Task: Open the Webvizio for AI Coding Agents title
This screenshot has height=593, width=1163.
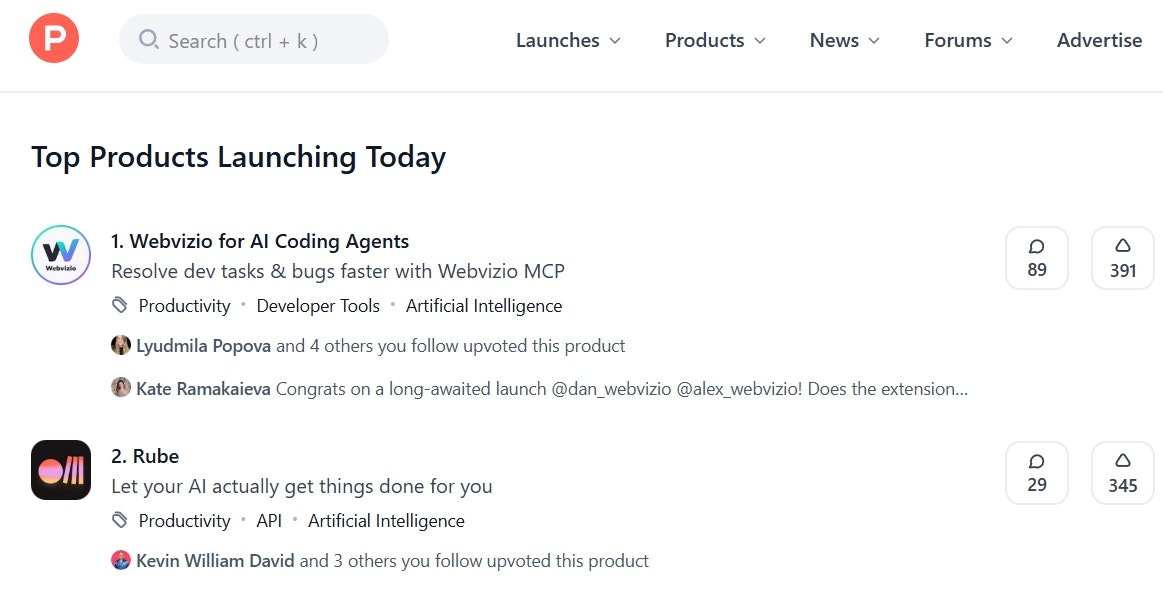Action: pyautogui.click(x=260, y=241)
